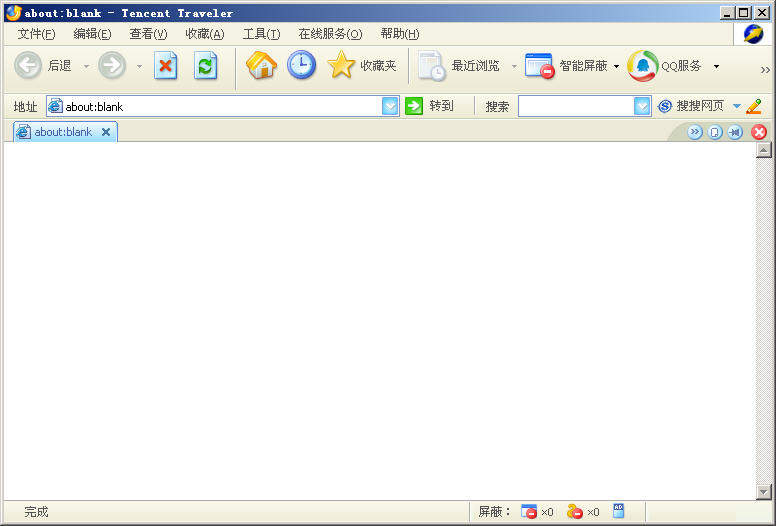Screen dimensions: 776x526
Task: Click the scrollbar up arrow
Action: [x=763, y=149]
